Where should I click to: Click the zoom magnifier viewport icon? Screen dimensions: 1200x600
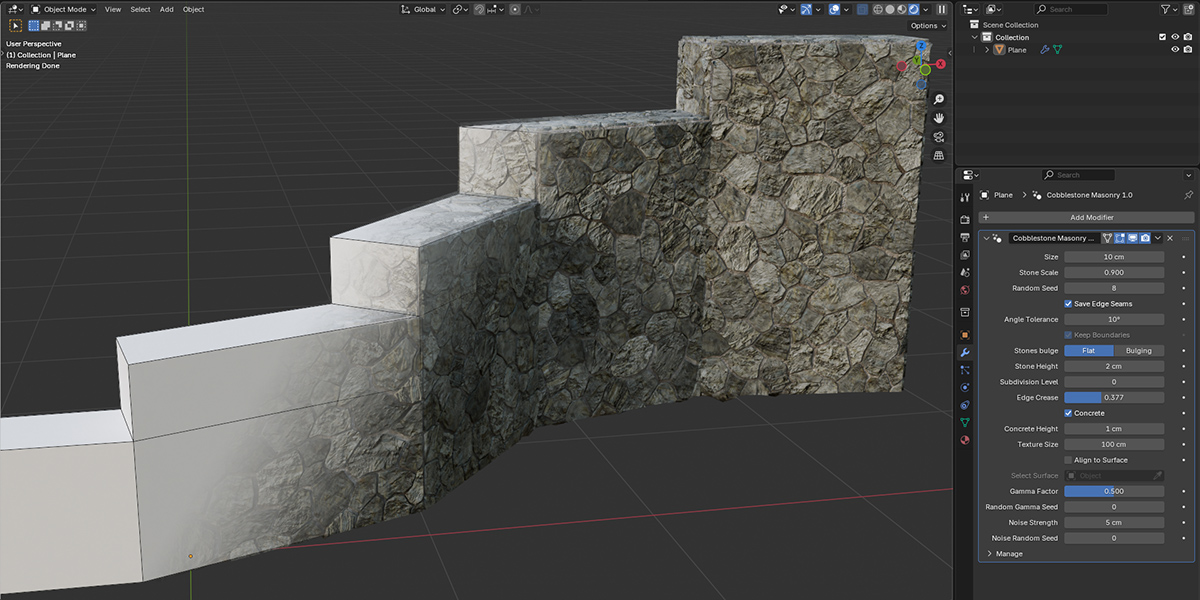[x=939, y=100]
